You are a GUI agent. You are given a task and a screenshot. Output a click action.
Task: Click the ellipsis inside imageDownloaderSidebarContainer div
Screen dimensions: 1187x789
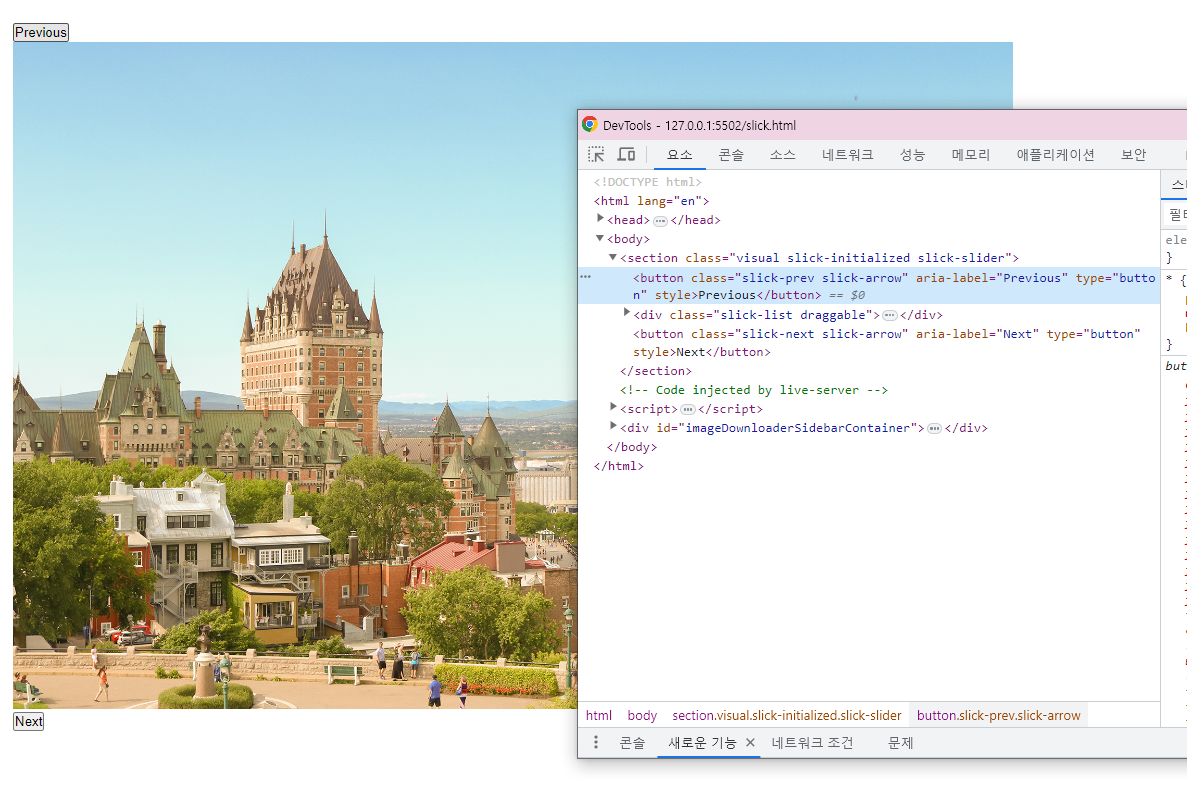click(934, 429)
